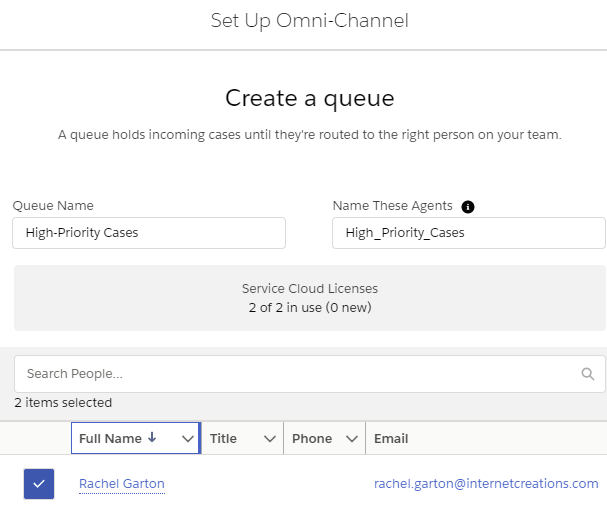Click the Phone column header text
Screen dimensions: 607x511
click(x=312, y=439)
